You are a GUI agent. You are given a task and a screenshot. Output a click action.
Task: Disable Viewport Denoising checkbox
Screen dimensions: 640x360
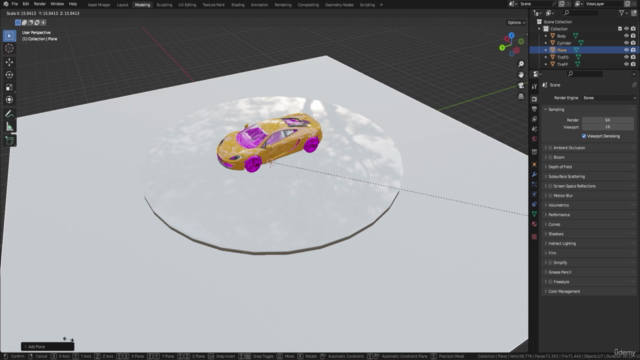584,136
